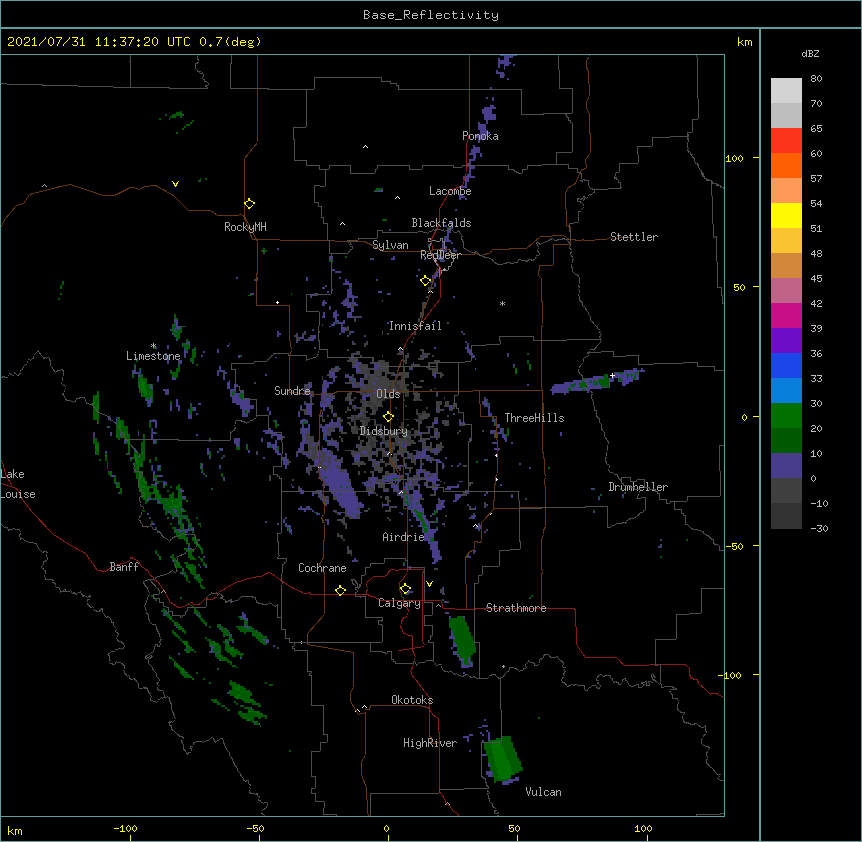Select the 60 dBZ orange color swatch
The width and height of the screenshot is (862, 842).
(x=786, y=165)
